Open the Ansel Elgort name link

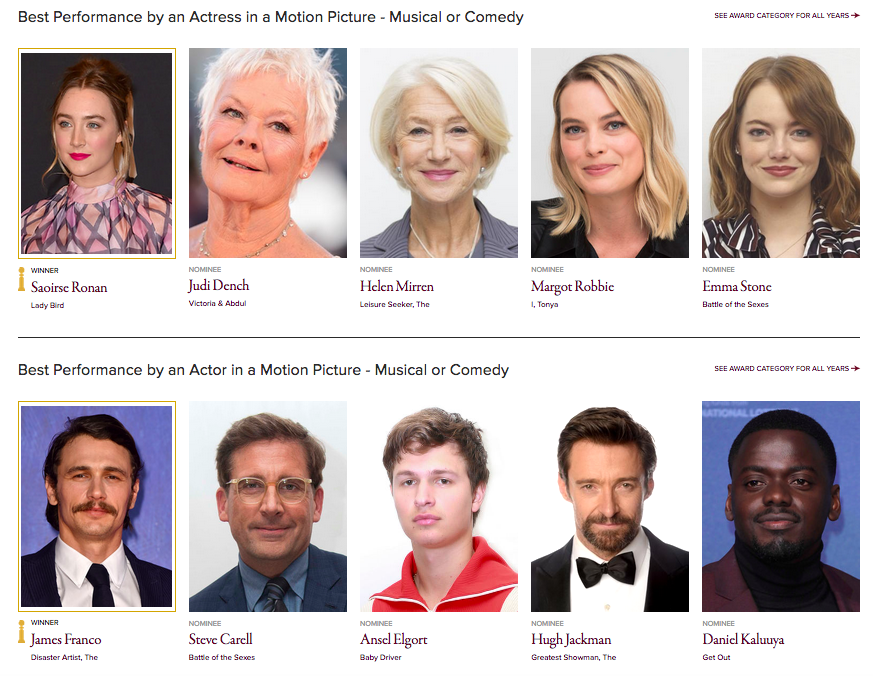pos(391,640)
